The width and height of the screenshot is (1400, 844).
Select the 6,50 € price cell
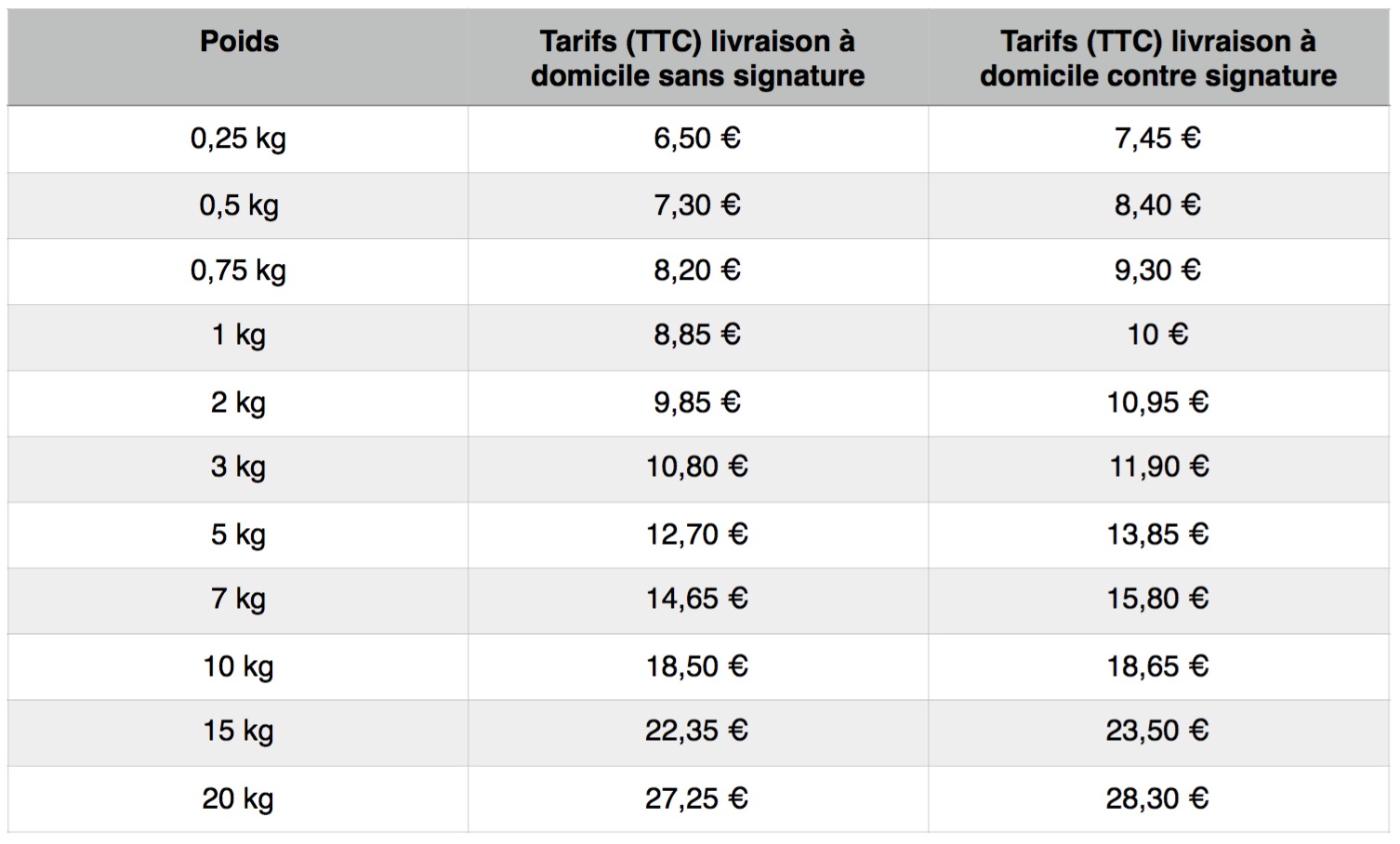[697, 138]
